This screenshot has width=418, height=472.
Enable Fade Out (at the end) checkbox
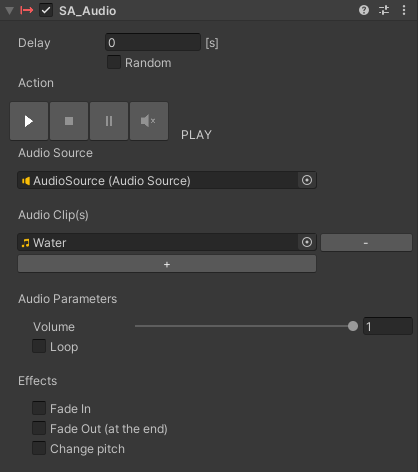pyautogui.click(x=39, y=428)
